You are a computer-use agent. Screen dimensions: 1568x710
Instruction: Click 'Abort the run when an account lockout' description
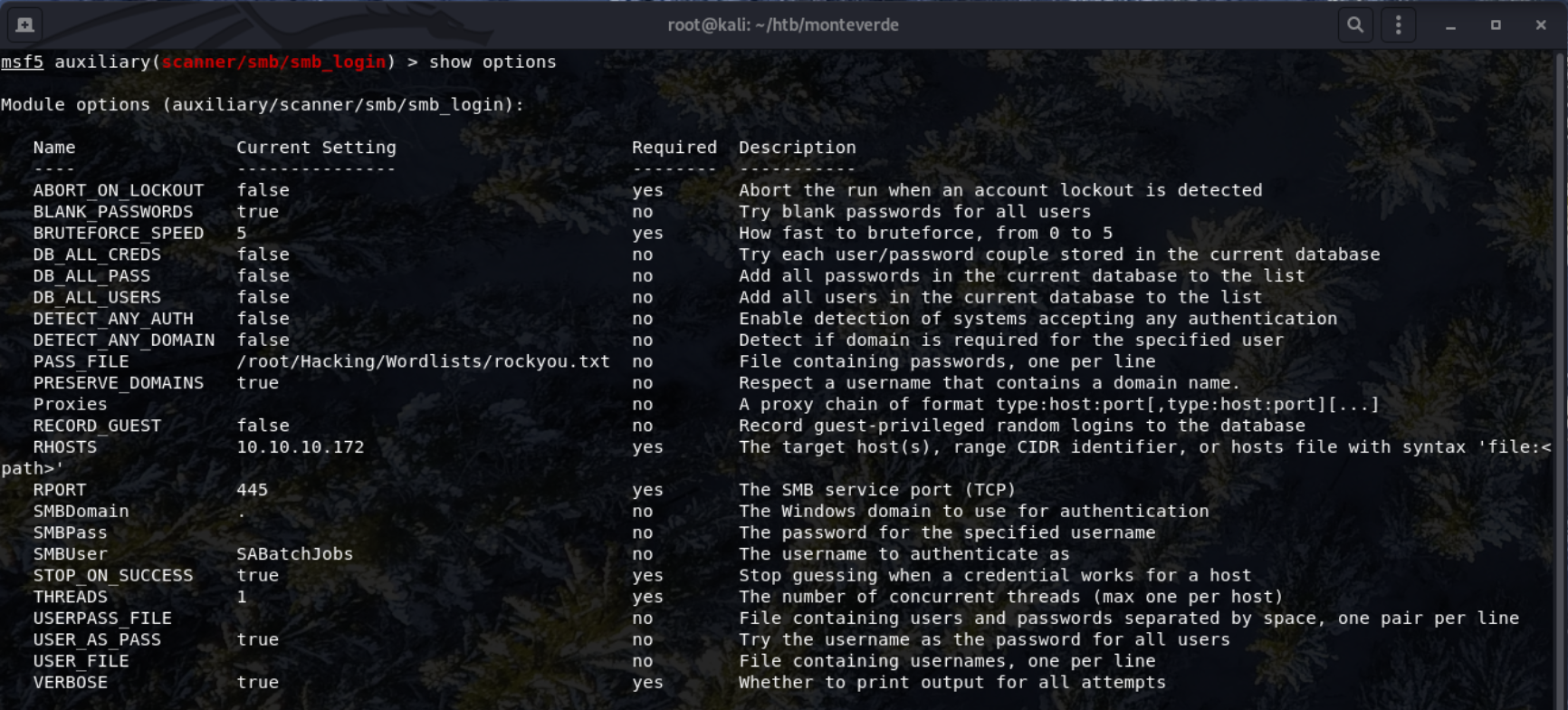(1000, 190)
